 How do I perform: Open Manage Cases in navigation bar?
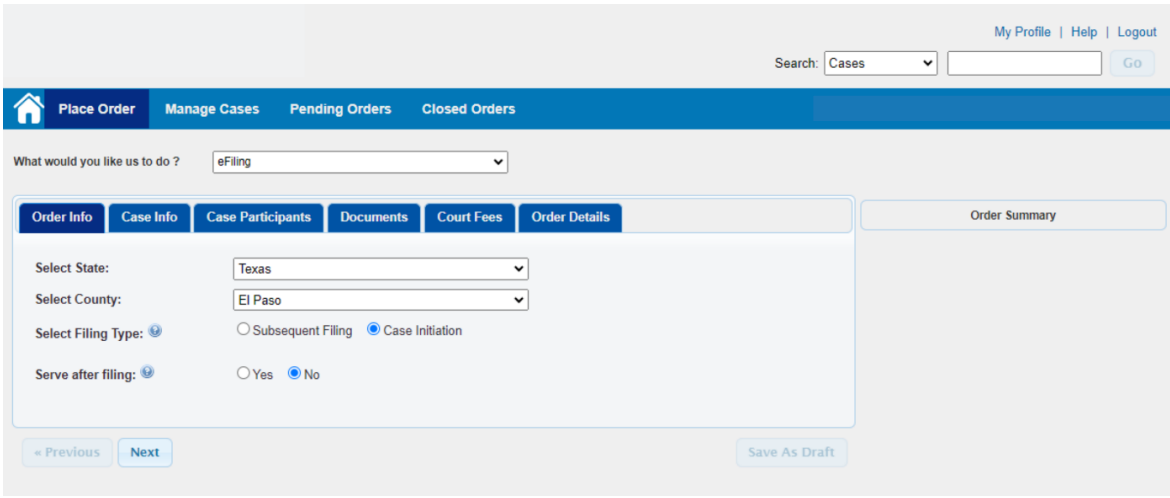pyautogui.click(x=212, y=109)
